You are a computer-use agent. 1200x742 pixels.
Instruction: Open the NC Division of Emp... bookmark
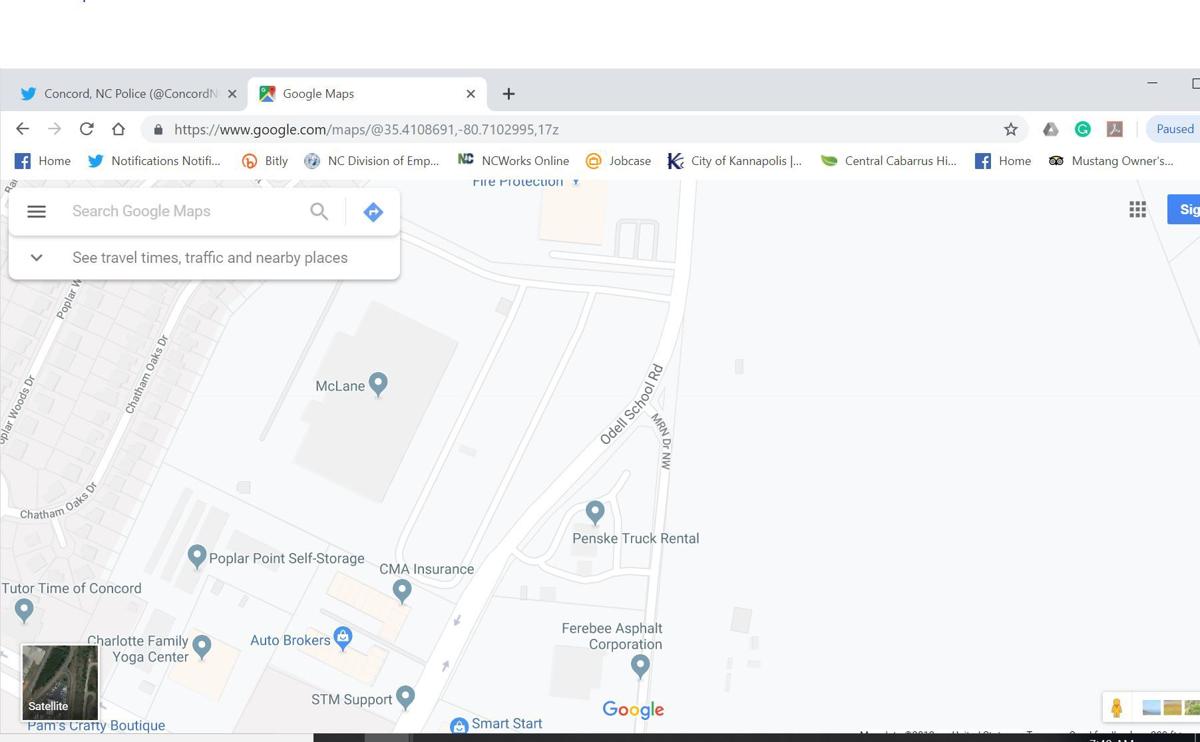coord(371,160)
